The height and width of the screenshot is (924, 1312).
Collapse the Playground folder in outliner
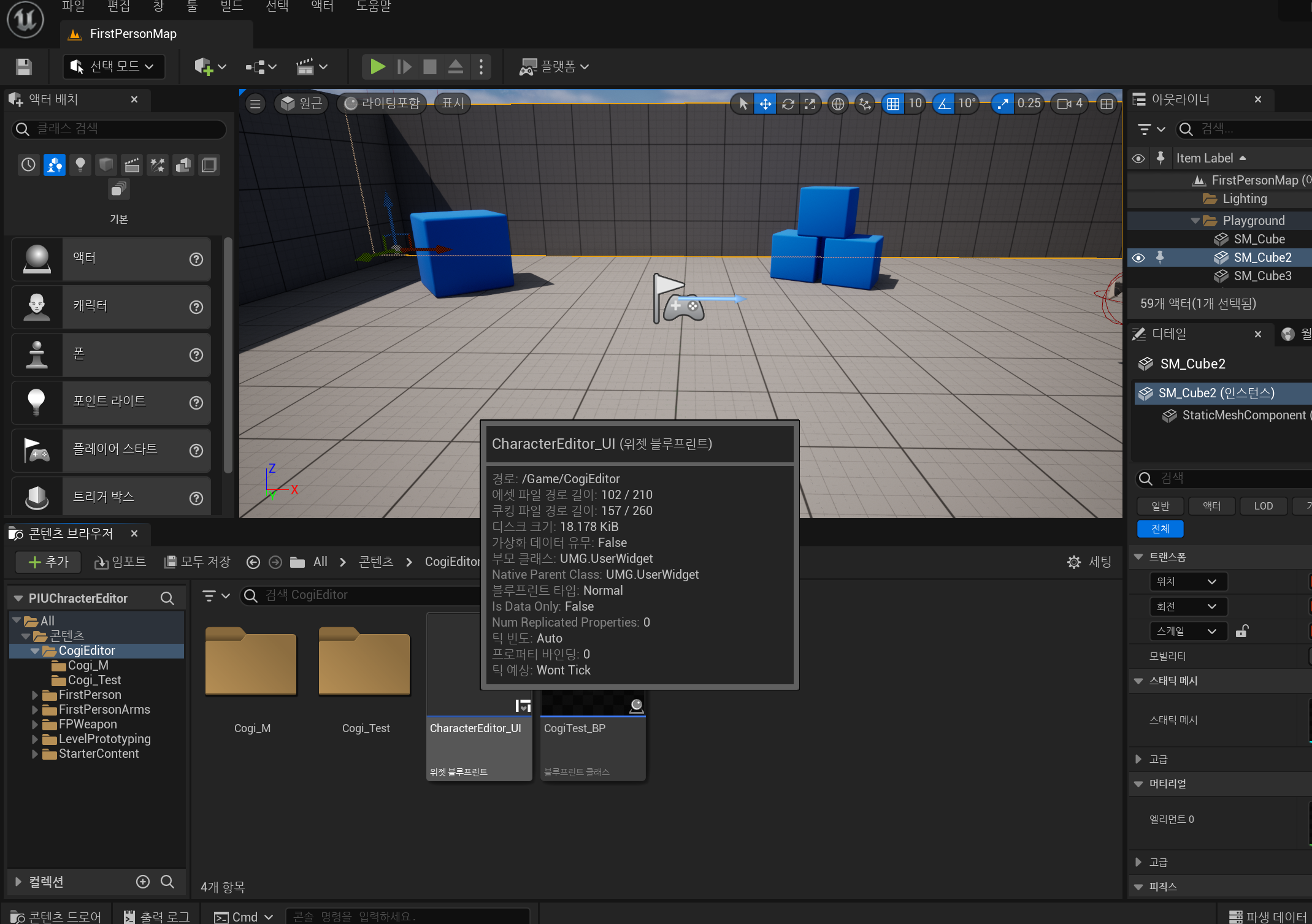click(1194, 221)
